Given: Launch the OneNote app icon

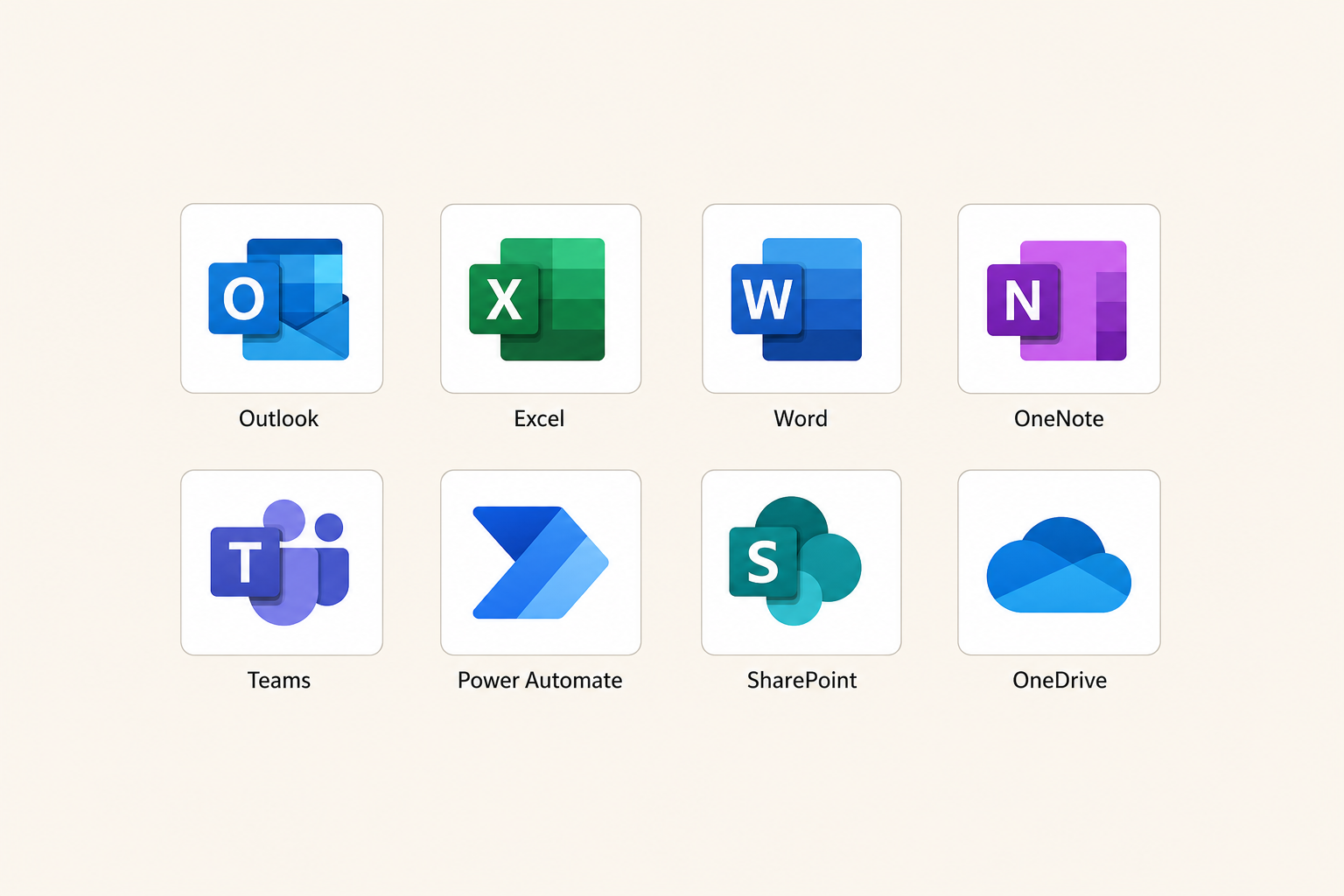Looking at the screenshot, I should click(1057, 300).
